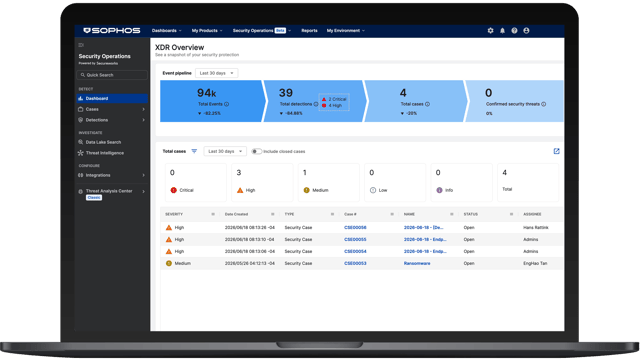640x360 pixels.
Task: Select Dashboard in the sidebar
Action: tap(112, 98)
